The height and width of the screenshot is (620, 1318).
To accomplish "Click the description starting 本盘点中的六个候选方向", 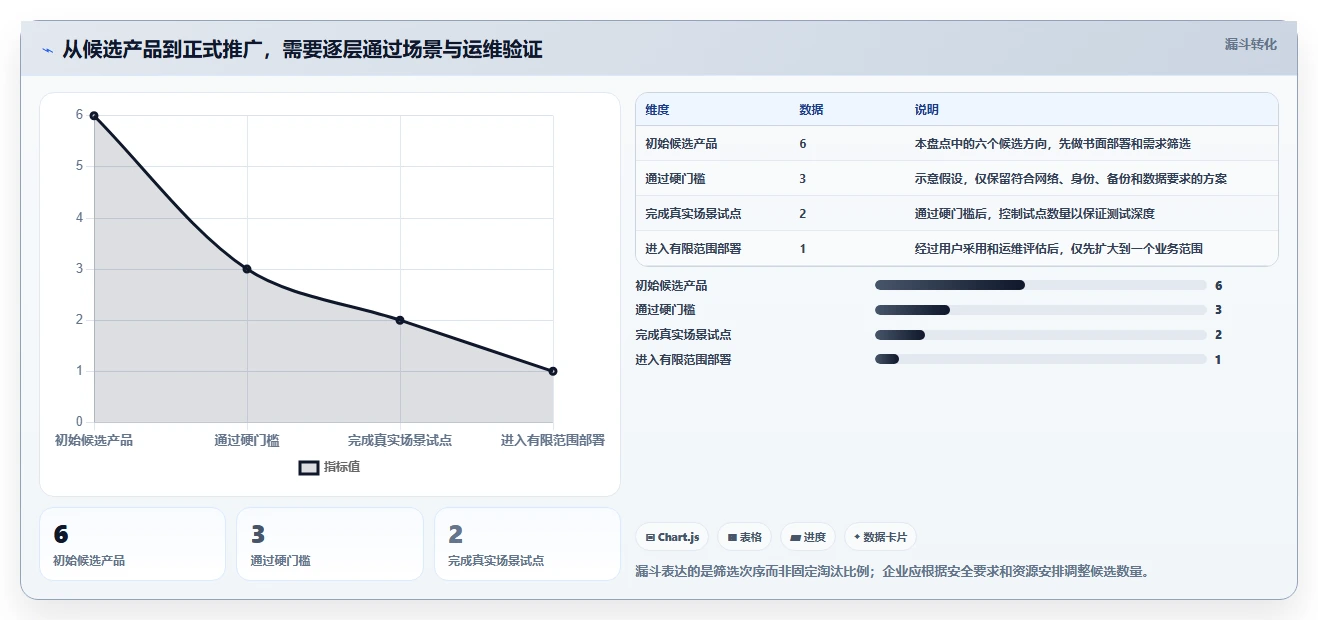I will (x=1053, y=144).
